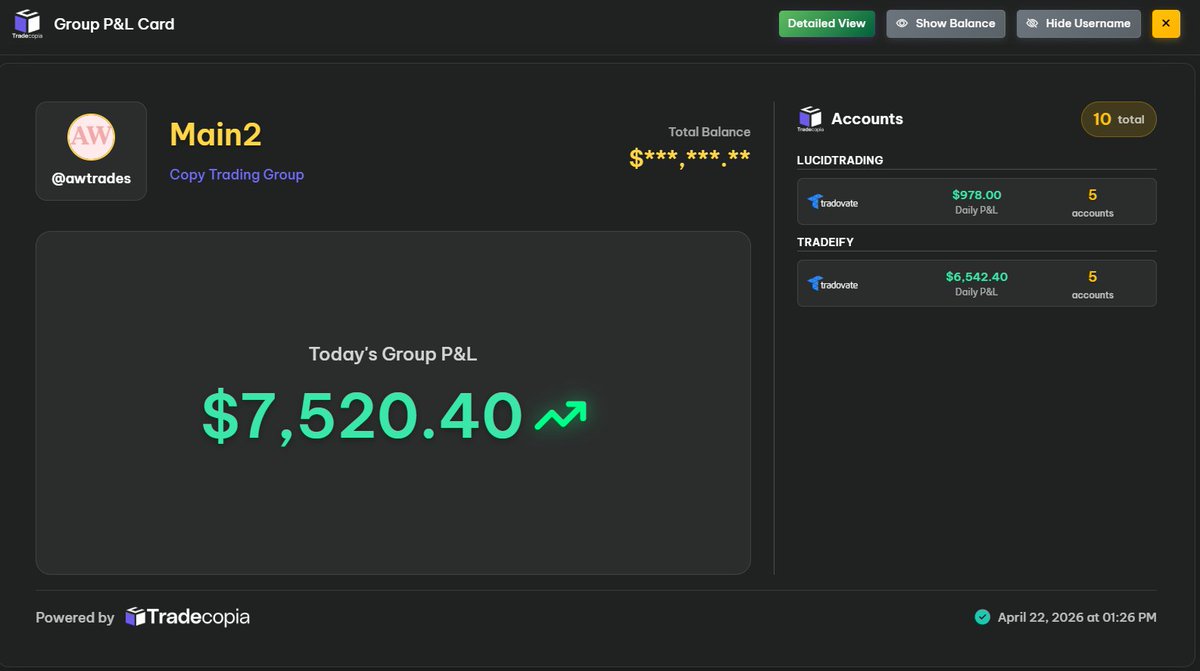1200x671 pixels.
Task: Click the April 22, 2026 timestamp
Action: [1077, 617]
